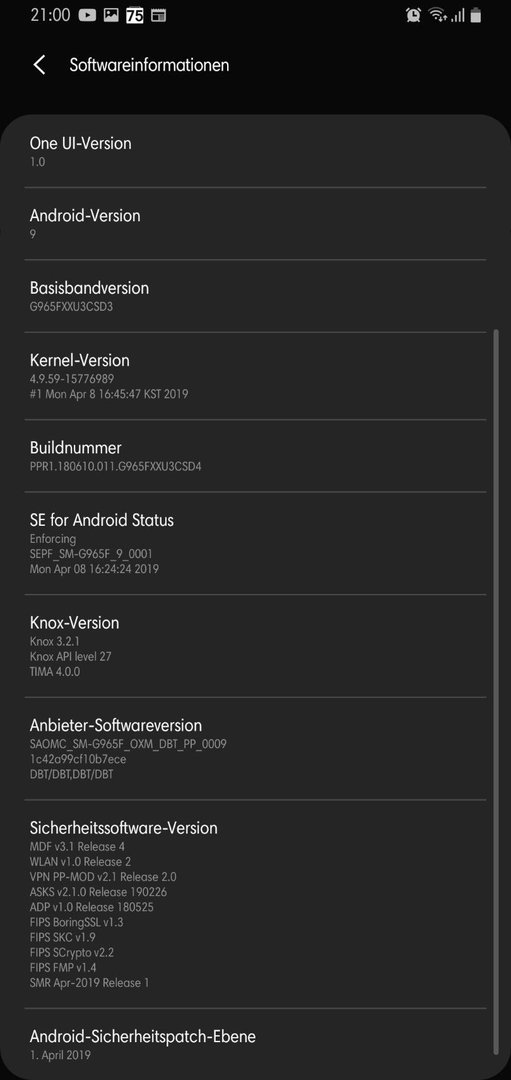
Task: Open Android-Sicherheitspatch-Ebene entry
Action: (x=256, y=1043)
